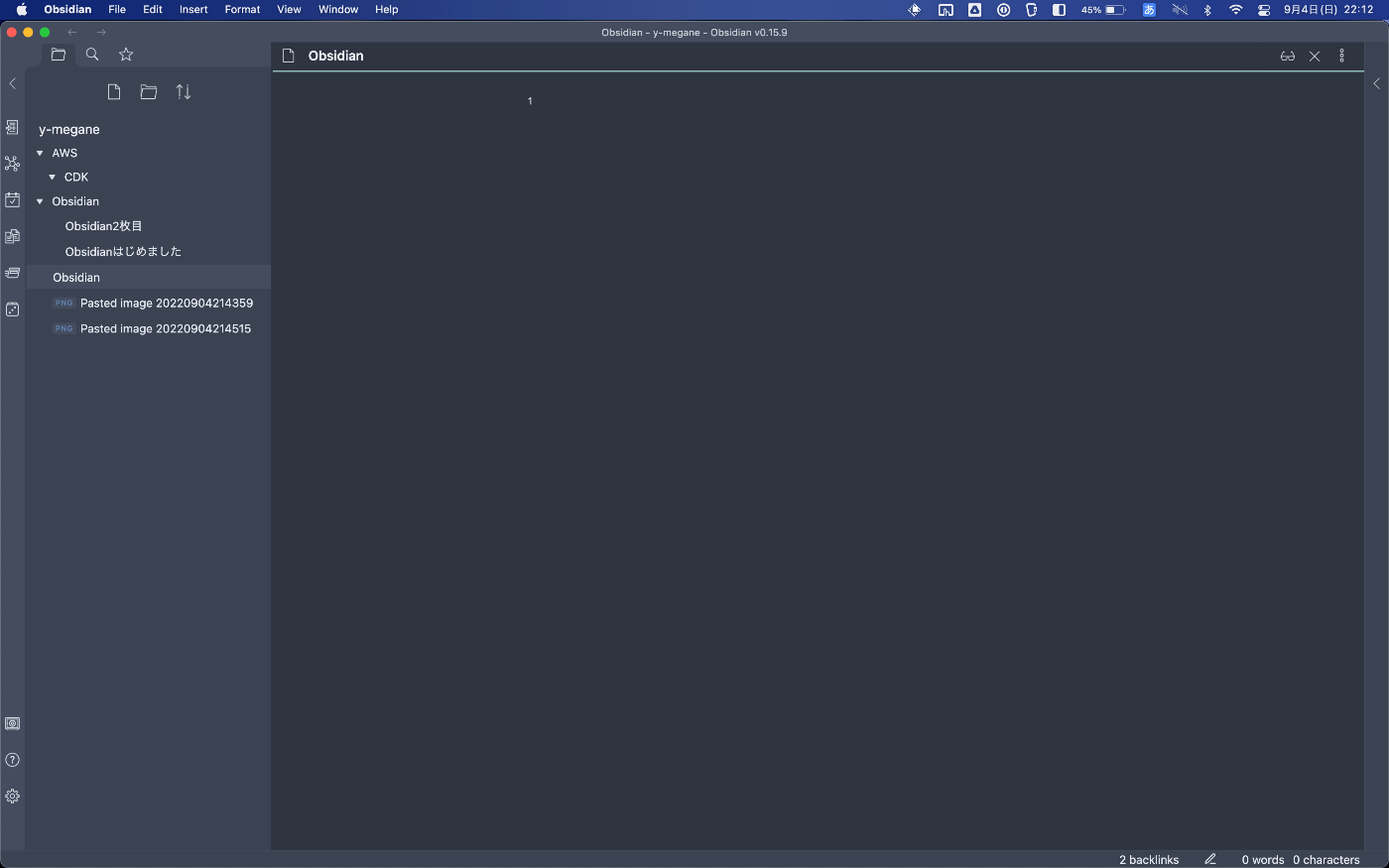Open the Window menu

338,9
